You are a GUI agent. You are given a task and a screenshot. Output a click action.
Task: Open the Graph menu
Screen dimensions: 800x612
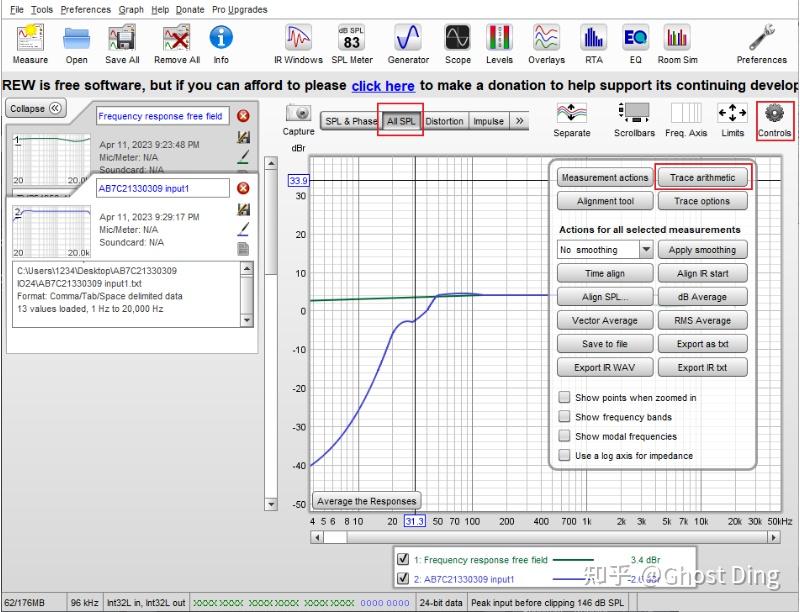(131, 10)
